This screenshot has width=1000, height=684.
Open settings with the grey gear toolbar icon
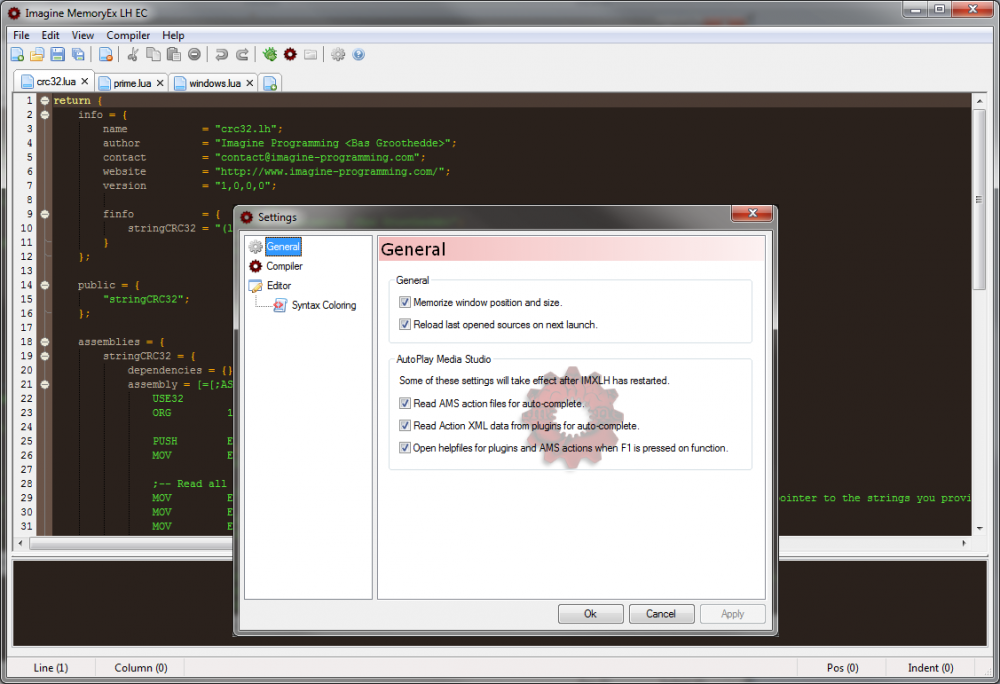(x=338, y=55)
